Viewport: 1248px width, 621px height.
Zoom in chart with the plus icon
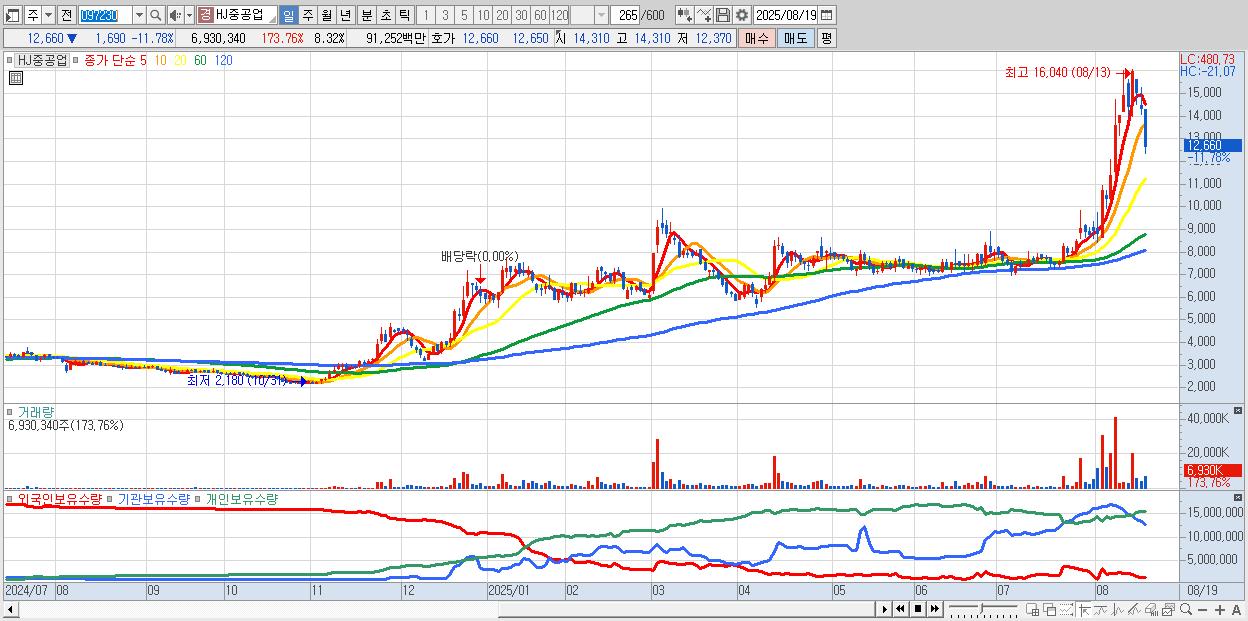point(1220,609)
